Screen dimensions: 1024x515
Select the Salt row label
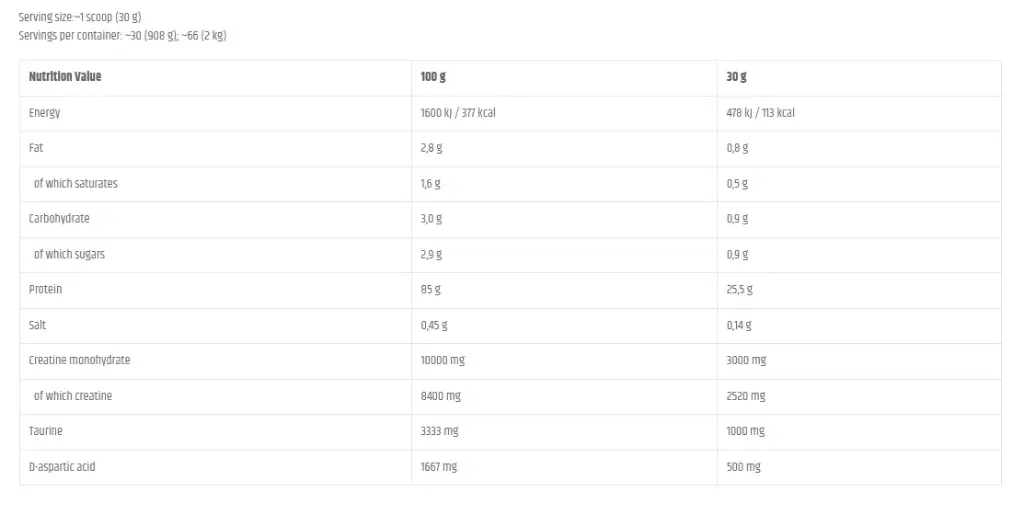click(38, 325)
